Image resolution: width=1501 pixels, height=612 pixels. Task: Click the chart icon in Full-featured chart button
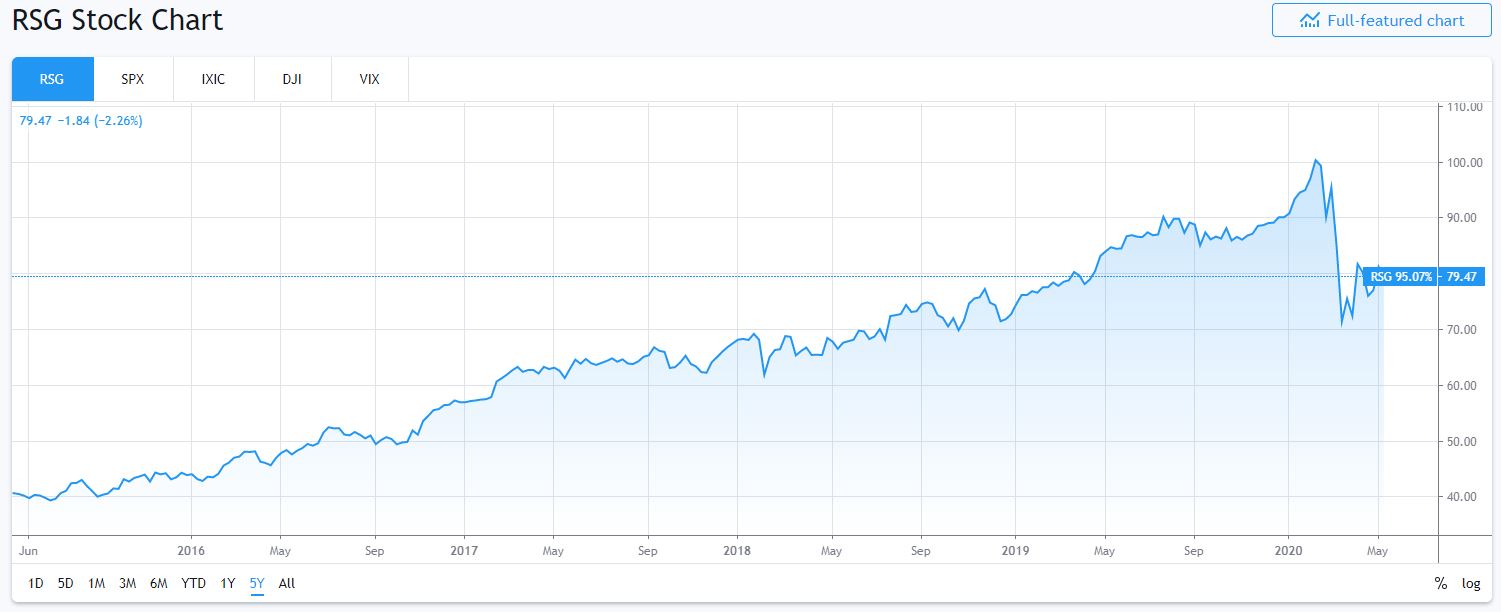click(1309, 21)
